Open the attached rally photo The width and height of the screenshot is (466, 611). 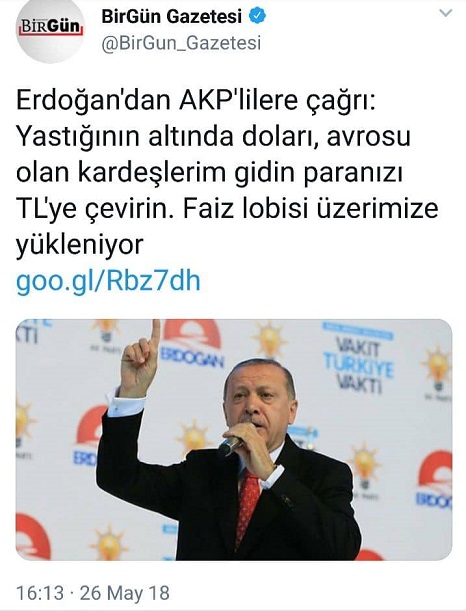[x=234, y=440]
